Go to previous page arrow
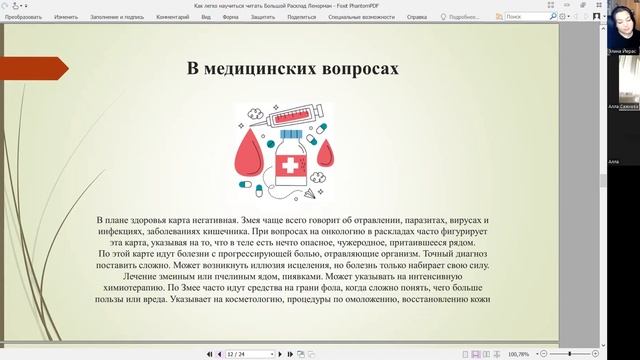Viewport: 640px width, 360px height. (220, 354)
